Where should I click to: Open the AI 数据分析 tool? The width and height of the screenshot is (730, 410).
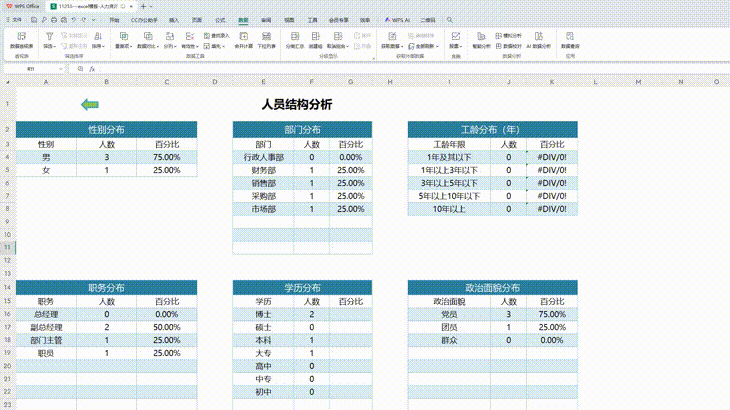(539, 40)
